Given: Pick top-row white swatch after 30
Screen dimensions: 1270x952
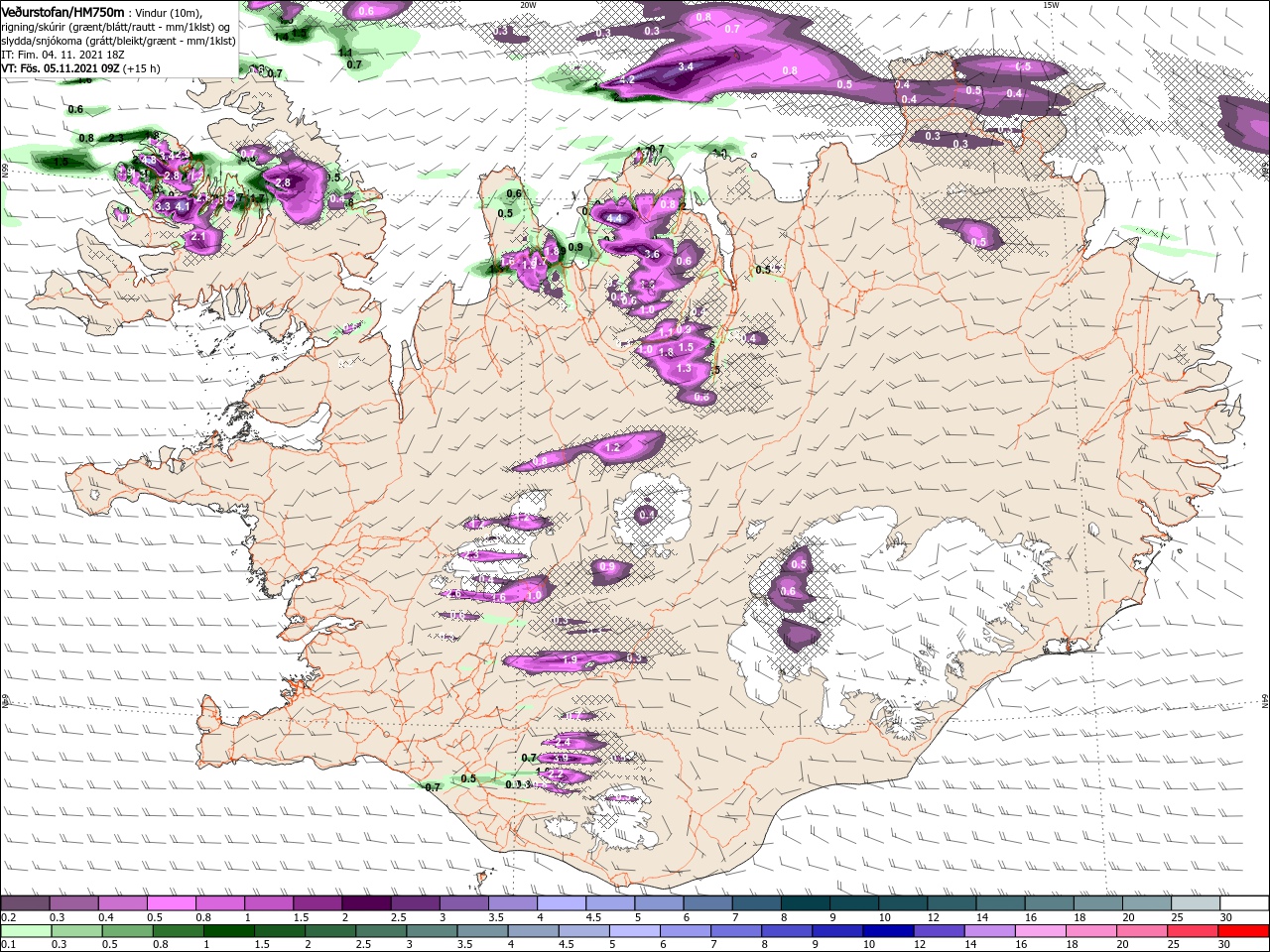Looking at the screenshot, I should (1244, 903).
